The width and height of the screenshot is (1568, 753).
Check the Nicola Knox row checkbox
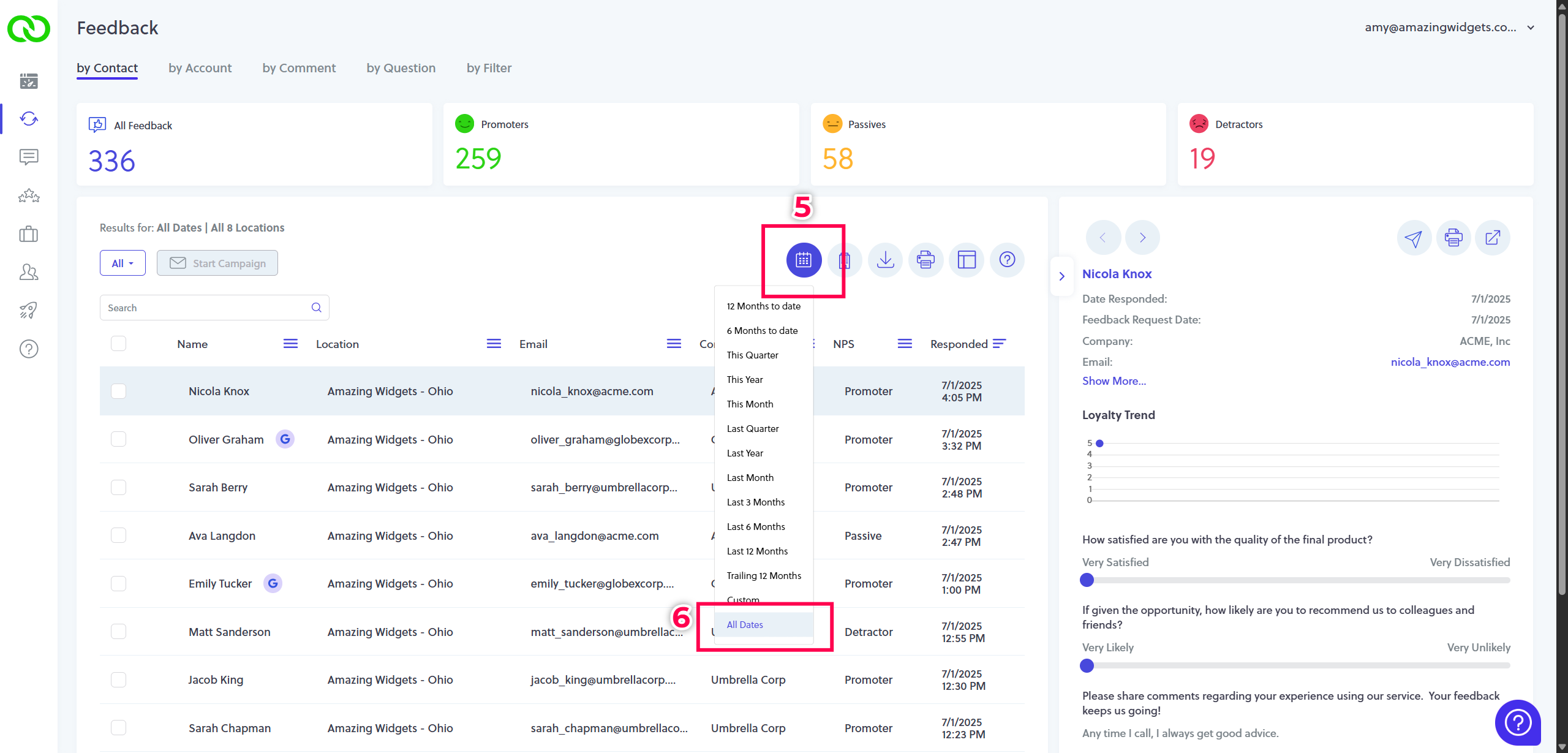(x=119, y=392)
